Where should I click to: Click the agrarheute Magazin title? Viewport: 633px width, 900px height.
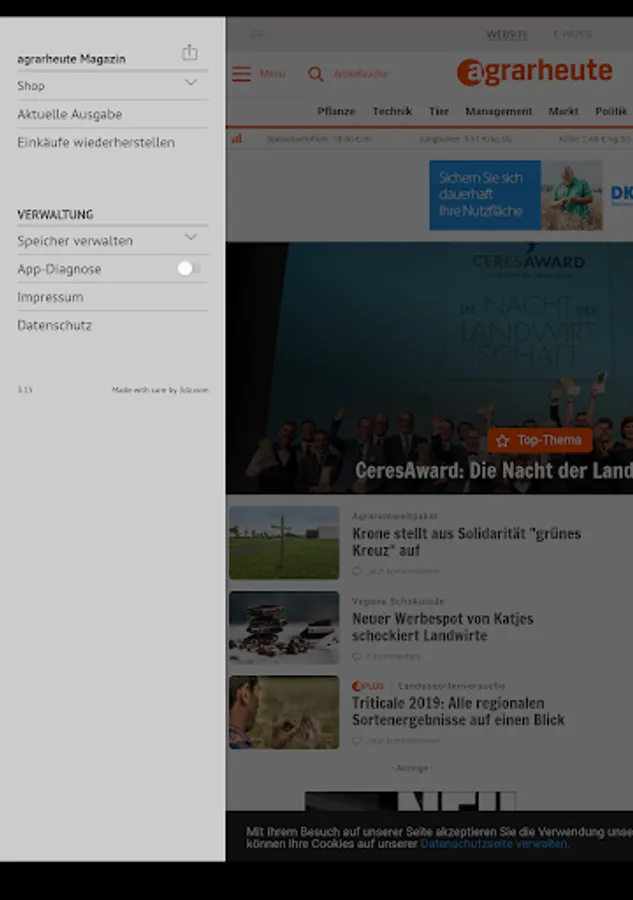click(x=71, y=59)
